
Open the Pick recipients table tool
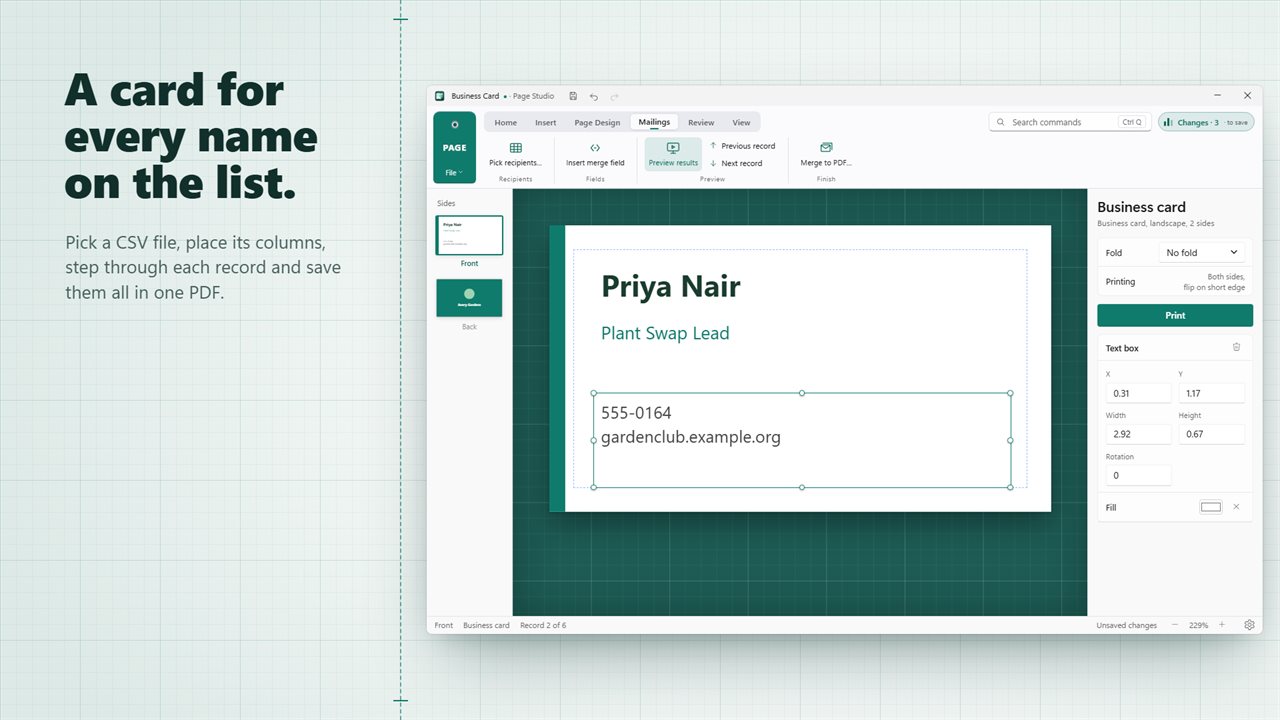click(515, 154)
